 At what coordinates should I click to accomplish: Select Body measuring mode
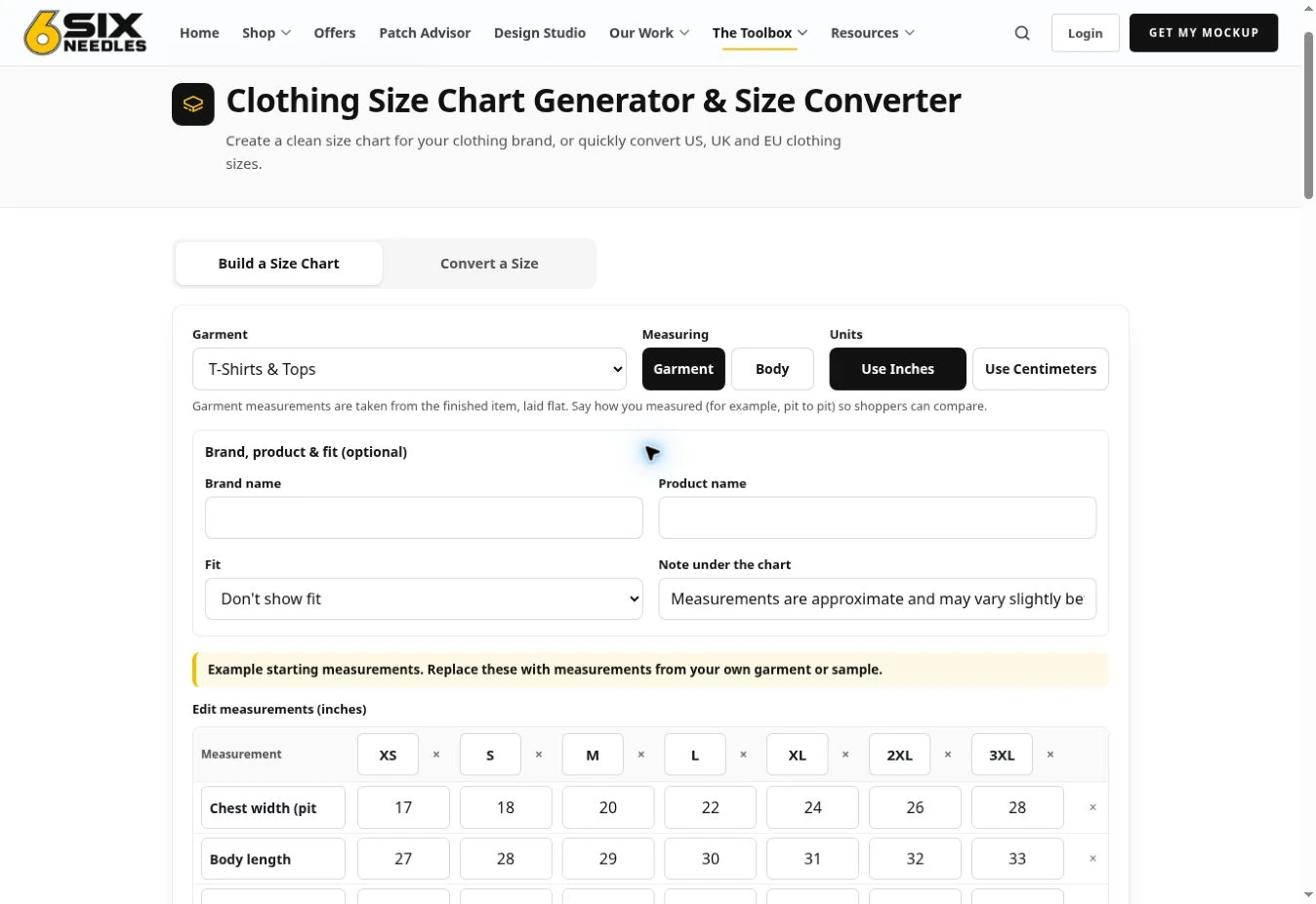(772, 369)
